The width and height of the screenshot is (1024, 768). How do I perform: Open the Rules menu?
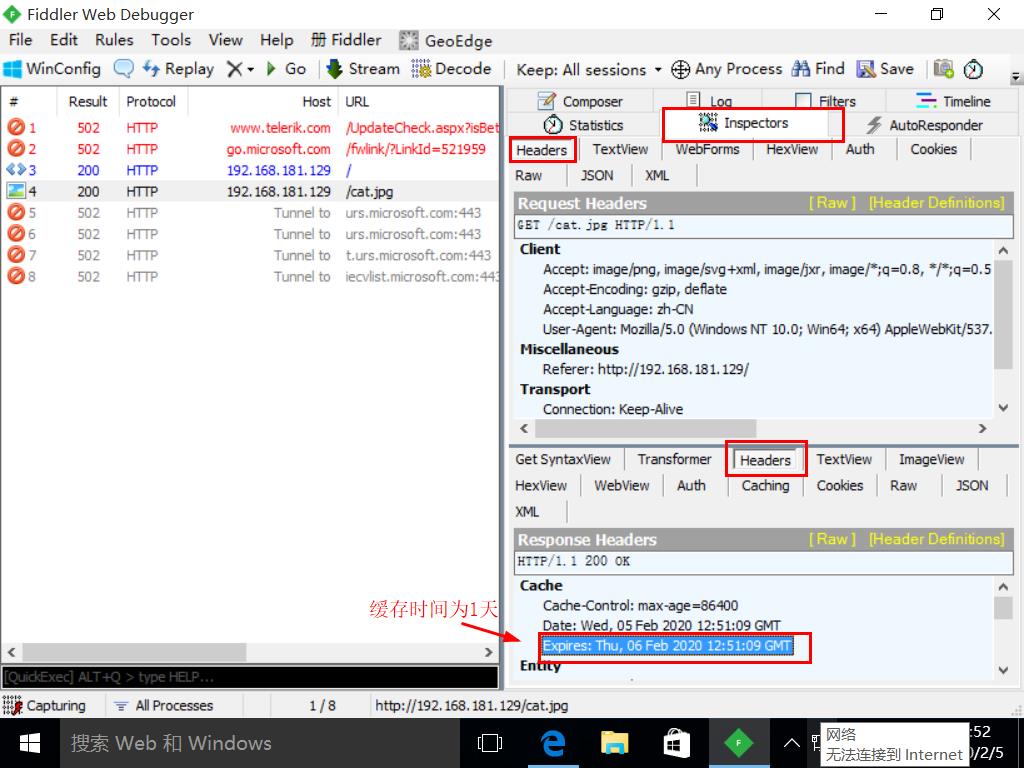(114, 40)
